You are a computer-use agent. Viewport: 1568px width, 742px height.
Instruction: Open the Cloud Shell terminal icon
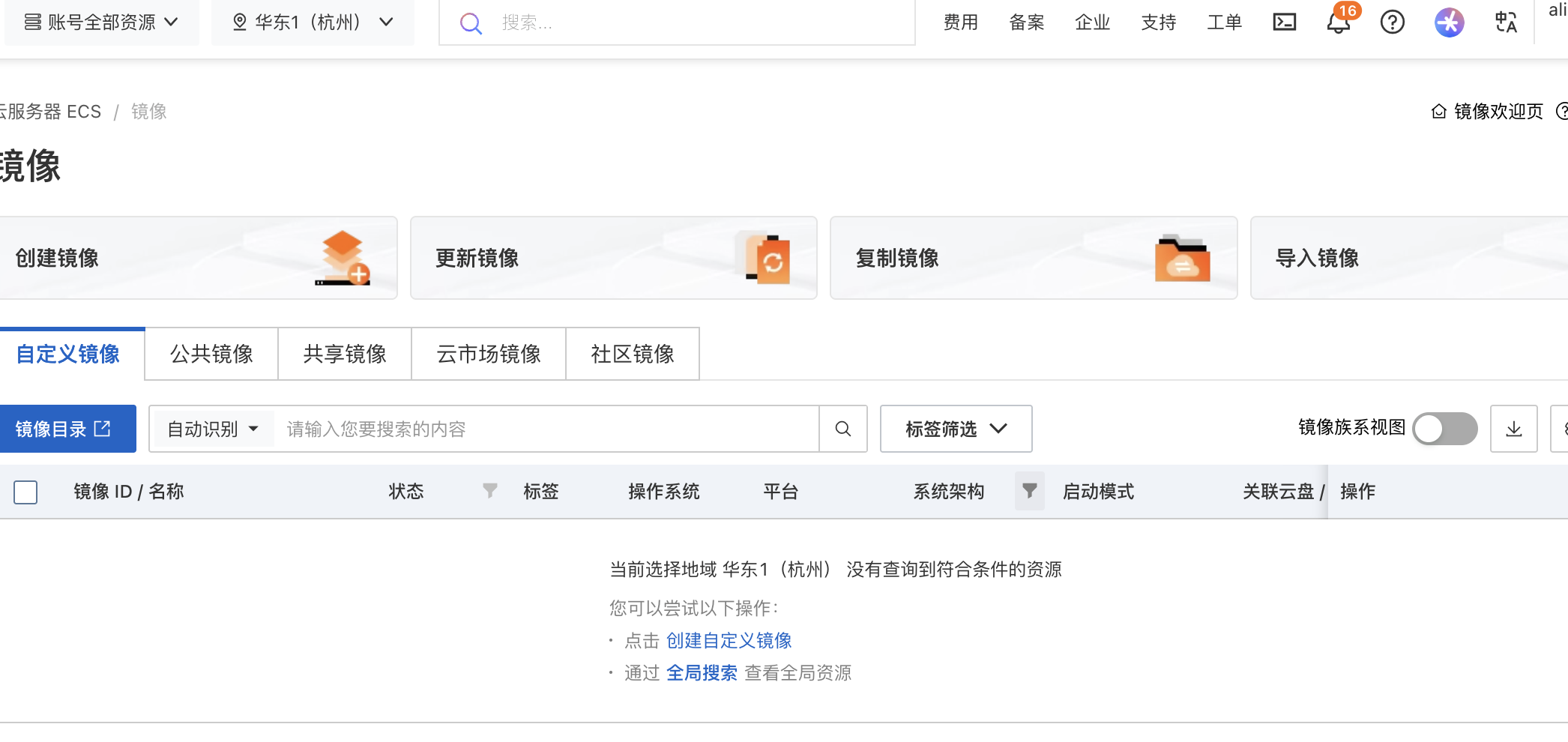[1284, 22]
